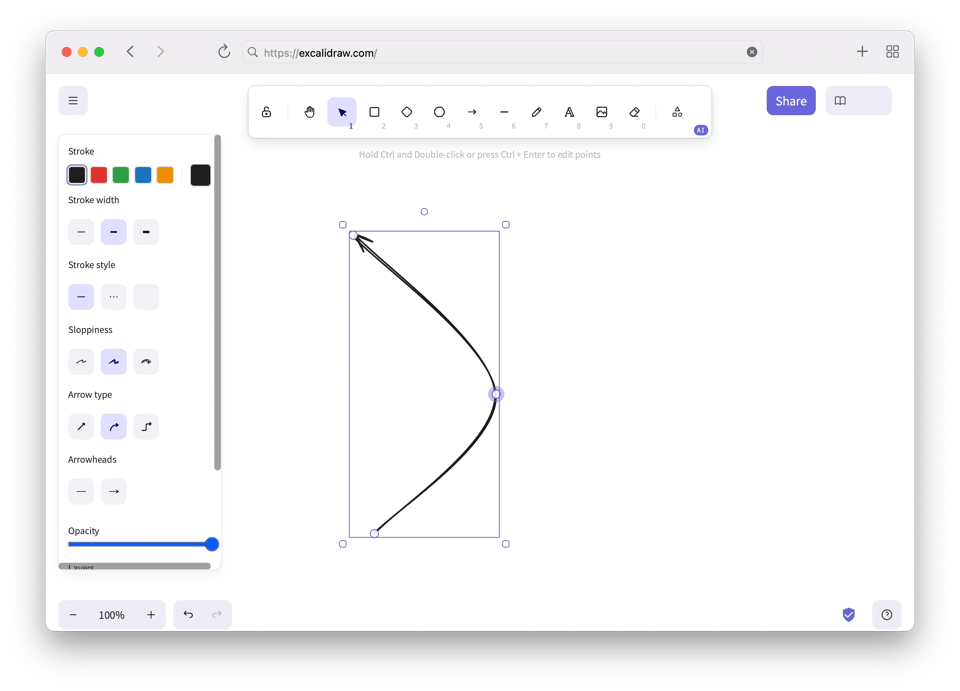This screenshot has width=960, height=691.
Task: Open the hamburger menu
Action: click(x=72, y=100)
